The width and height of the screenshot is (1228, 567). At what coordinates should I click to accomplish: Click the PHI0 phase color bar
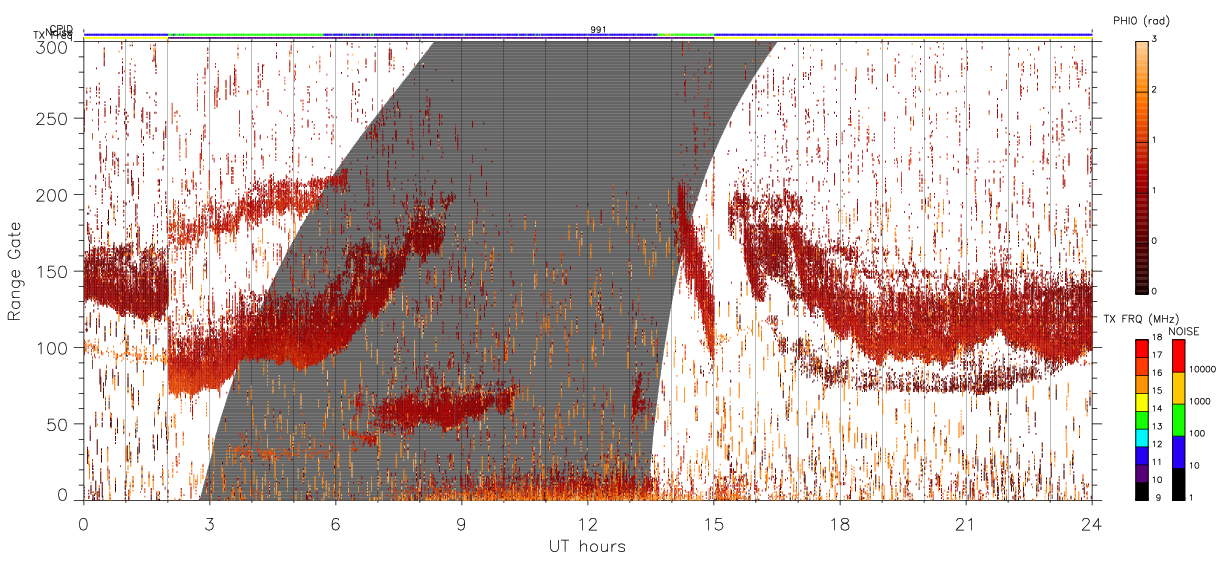click(1141, 167)
